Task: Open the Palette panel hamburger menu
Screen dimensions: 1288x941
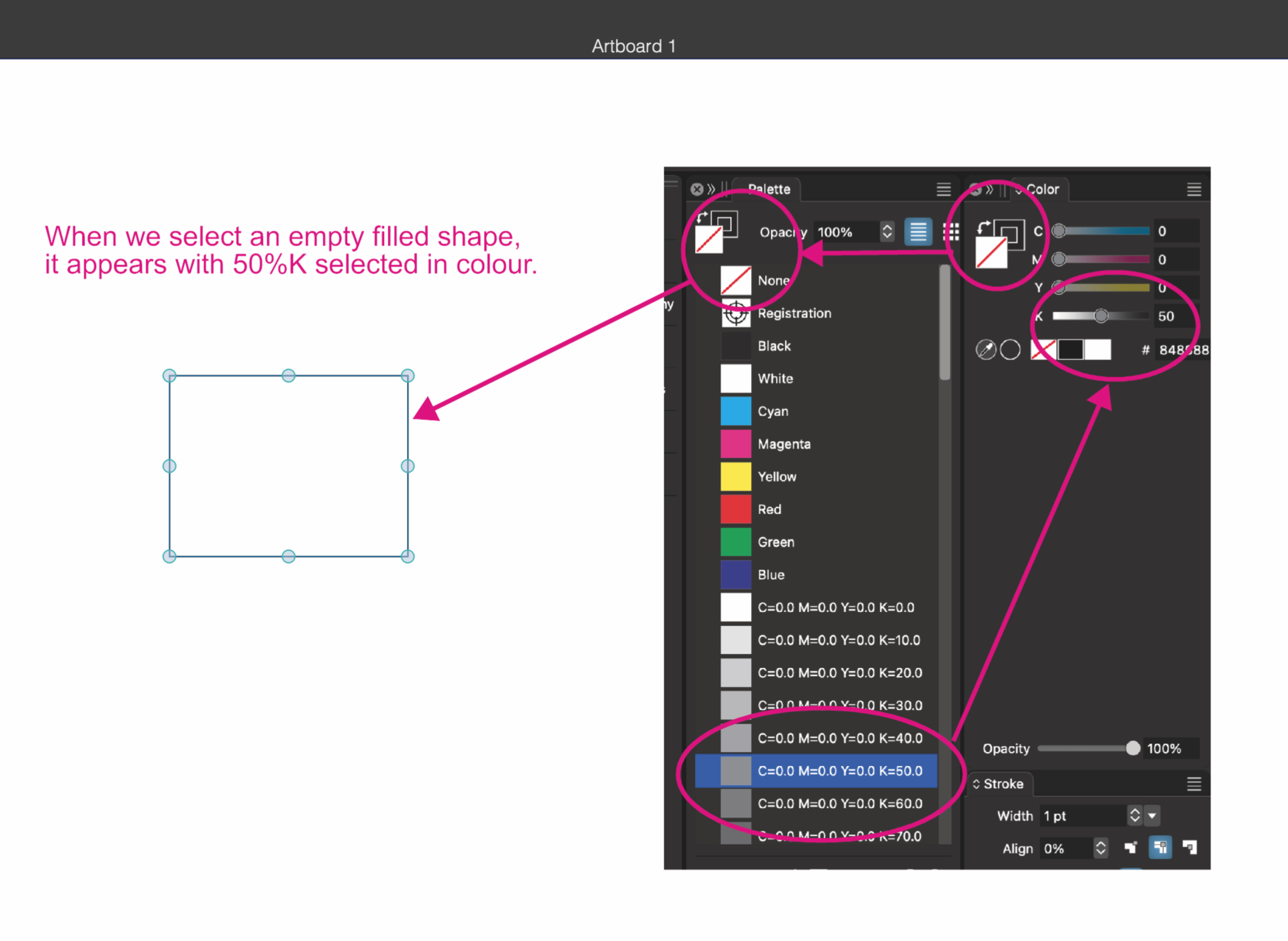Action: [943, 189]
